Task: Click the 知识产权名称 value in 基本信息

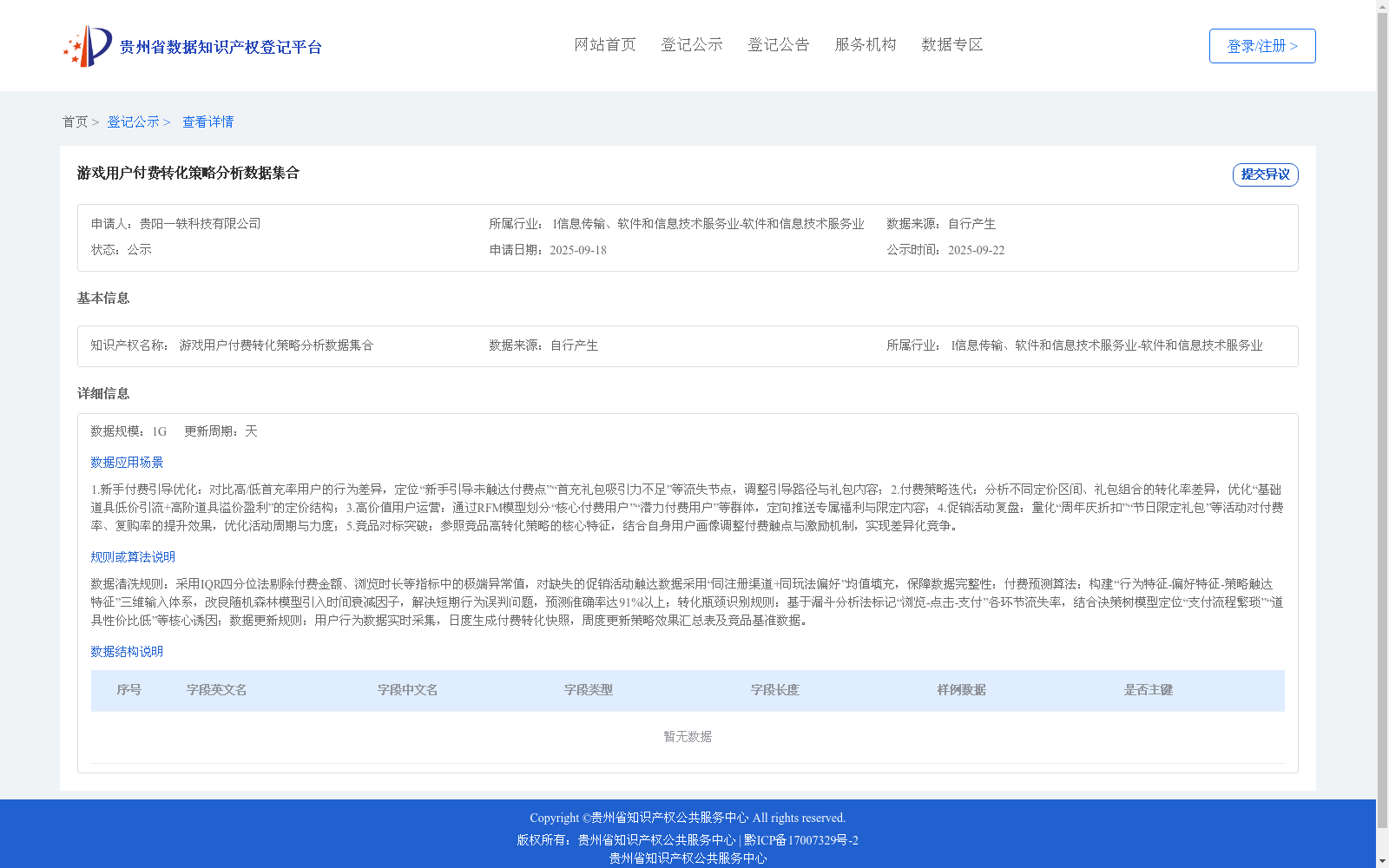Action: [x=276, y=345]
